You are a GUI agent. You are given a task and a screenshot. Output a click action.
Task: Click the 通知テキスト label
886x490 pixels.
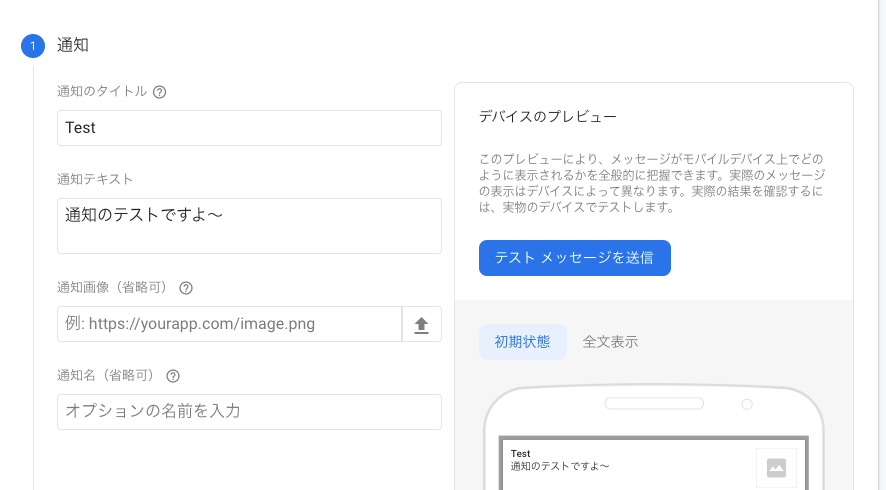95,179
